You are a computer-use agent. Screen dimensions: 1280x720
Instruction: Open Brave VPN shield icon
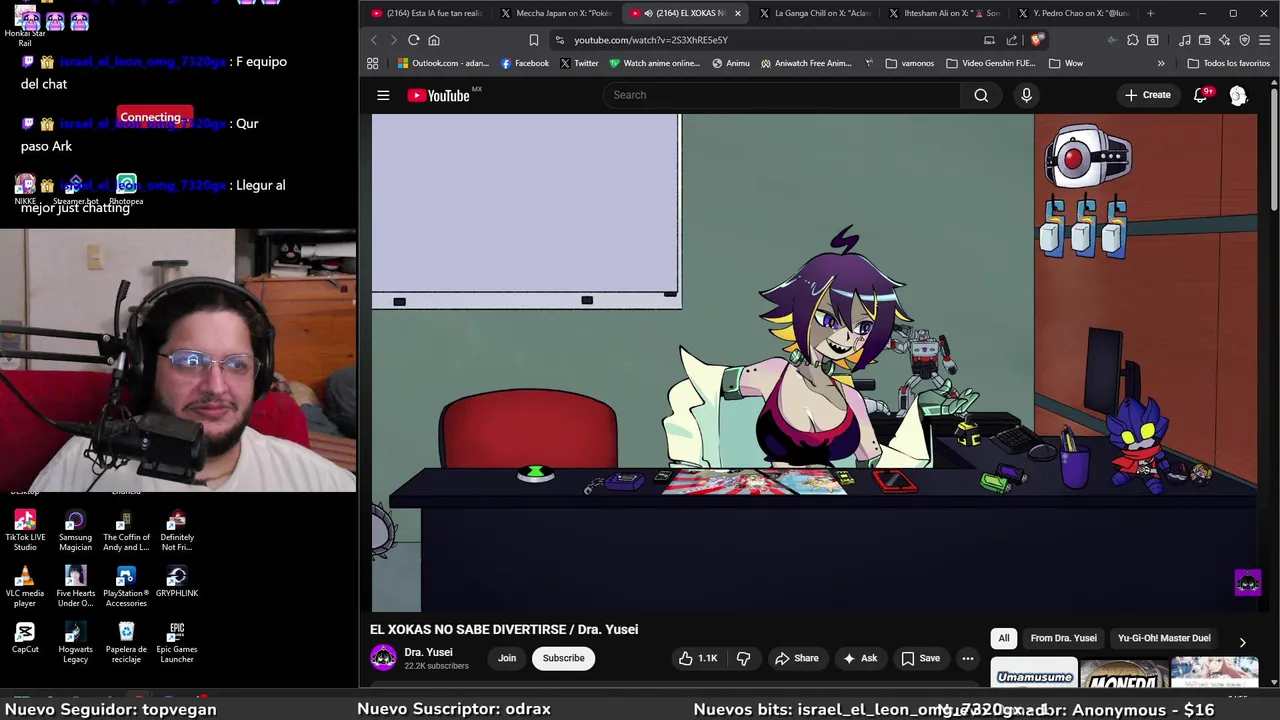(x=1245, y=40)
